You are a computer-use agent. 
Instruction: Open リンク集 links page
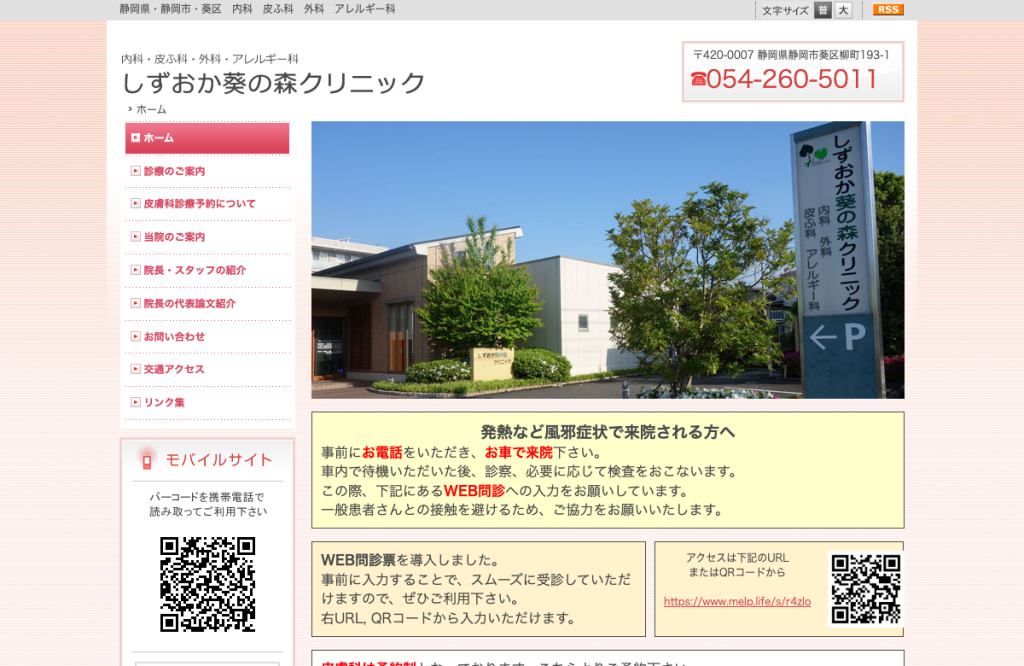click(164, 403)
